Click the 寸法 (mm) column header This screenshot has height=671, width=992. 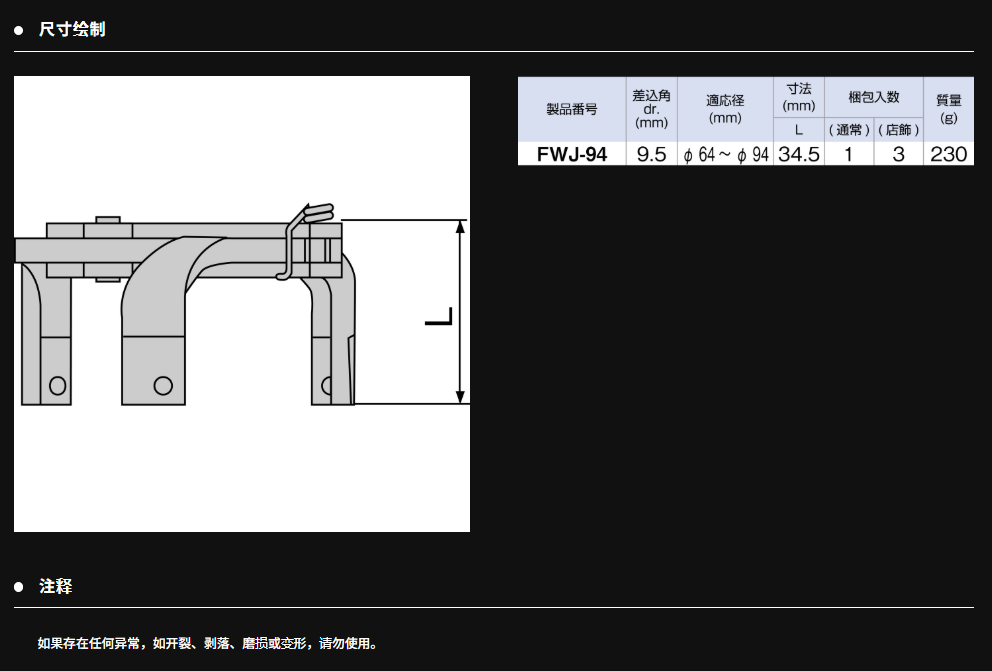[798, 97]
